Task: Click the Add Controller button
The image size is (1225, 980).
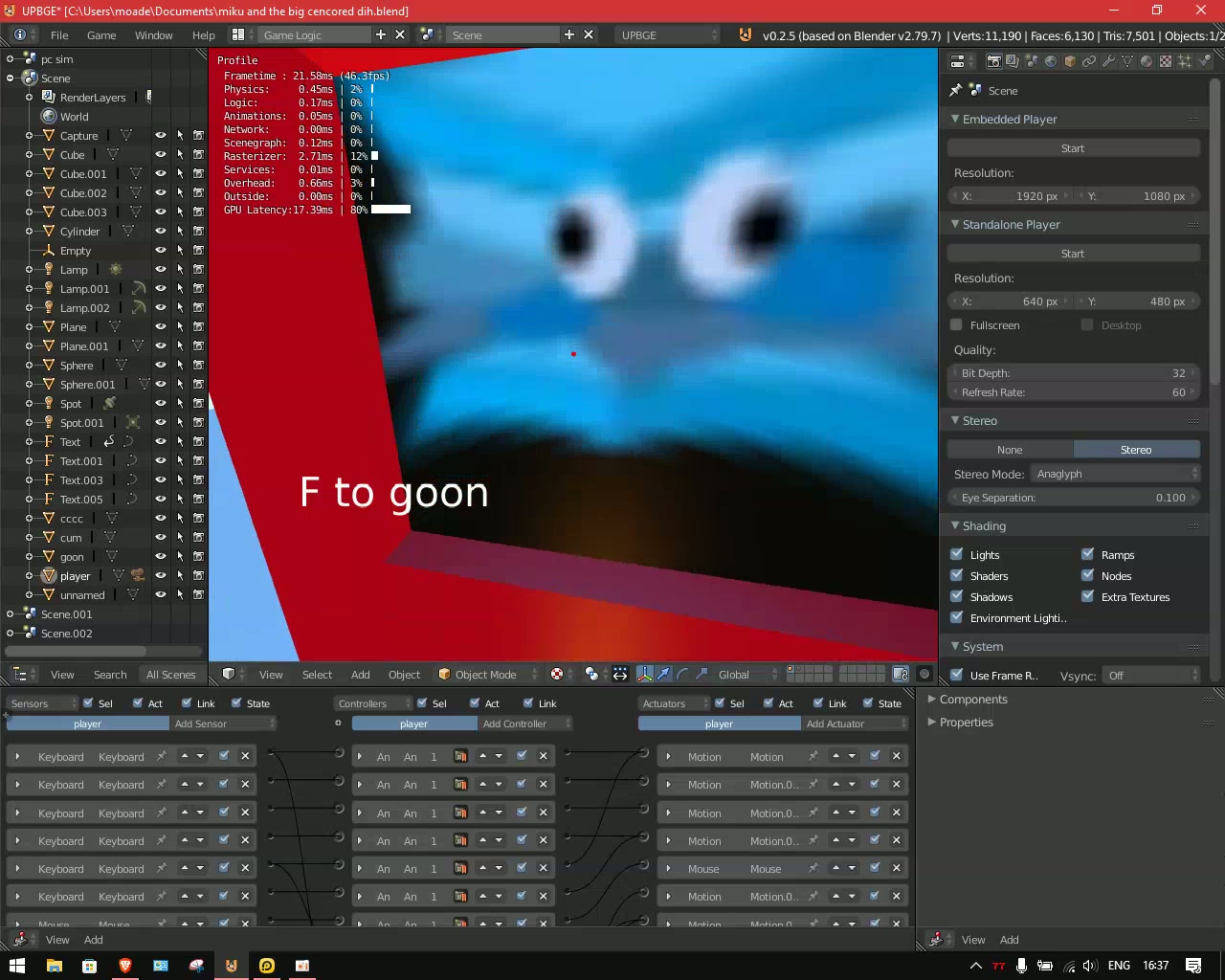Action: (x=524, y=724)
